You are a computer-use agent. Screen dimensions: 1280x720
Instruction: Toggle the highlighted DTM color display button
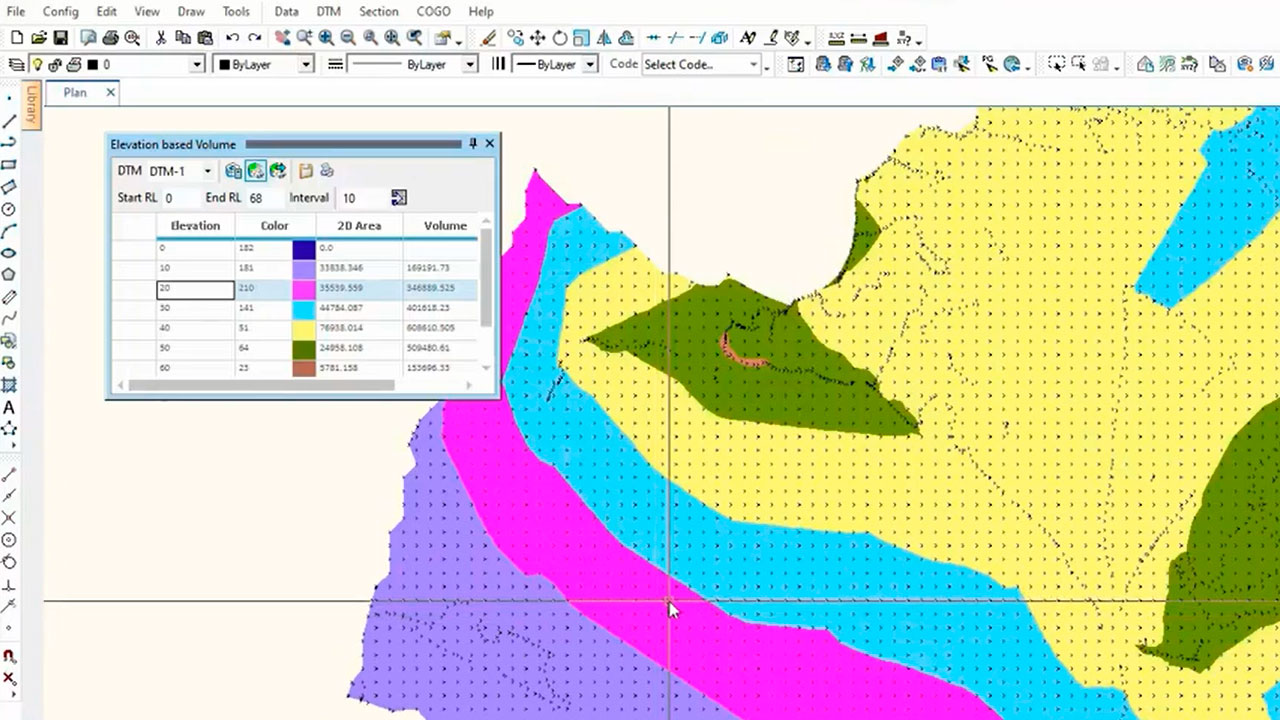click(x=256, y=171)
